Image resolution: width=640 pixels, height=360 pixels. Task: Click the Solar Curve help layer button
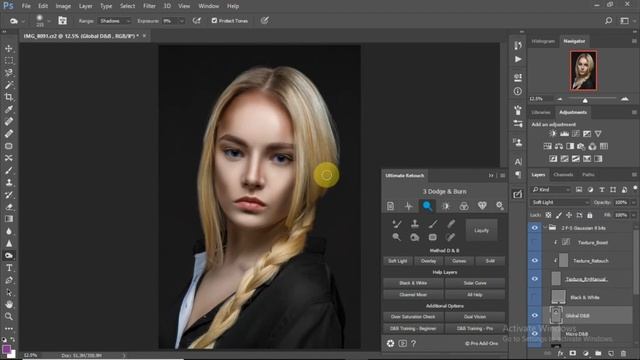tap(475, 283)
